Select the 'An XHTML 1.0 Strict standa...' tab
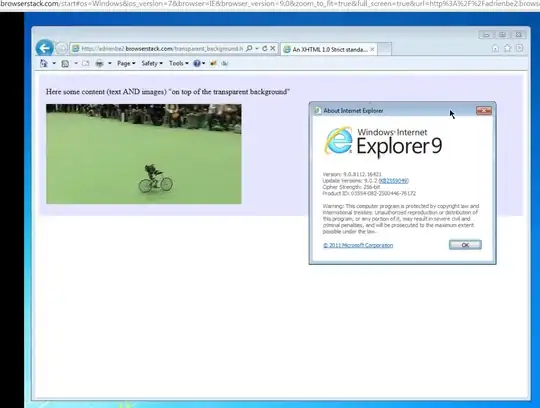This screenshot has height=408, width=540. pyautogui.click(x=329, y=49)
